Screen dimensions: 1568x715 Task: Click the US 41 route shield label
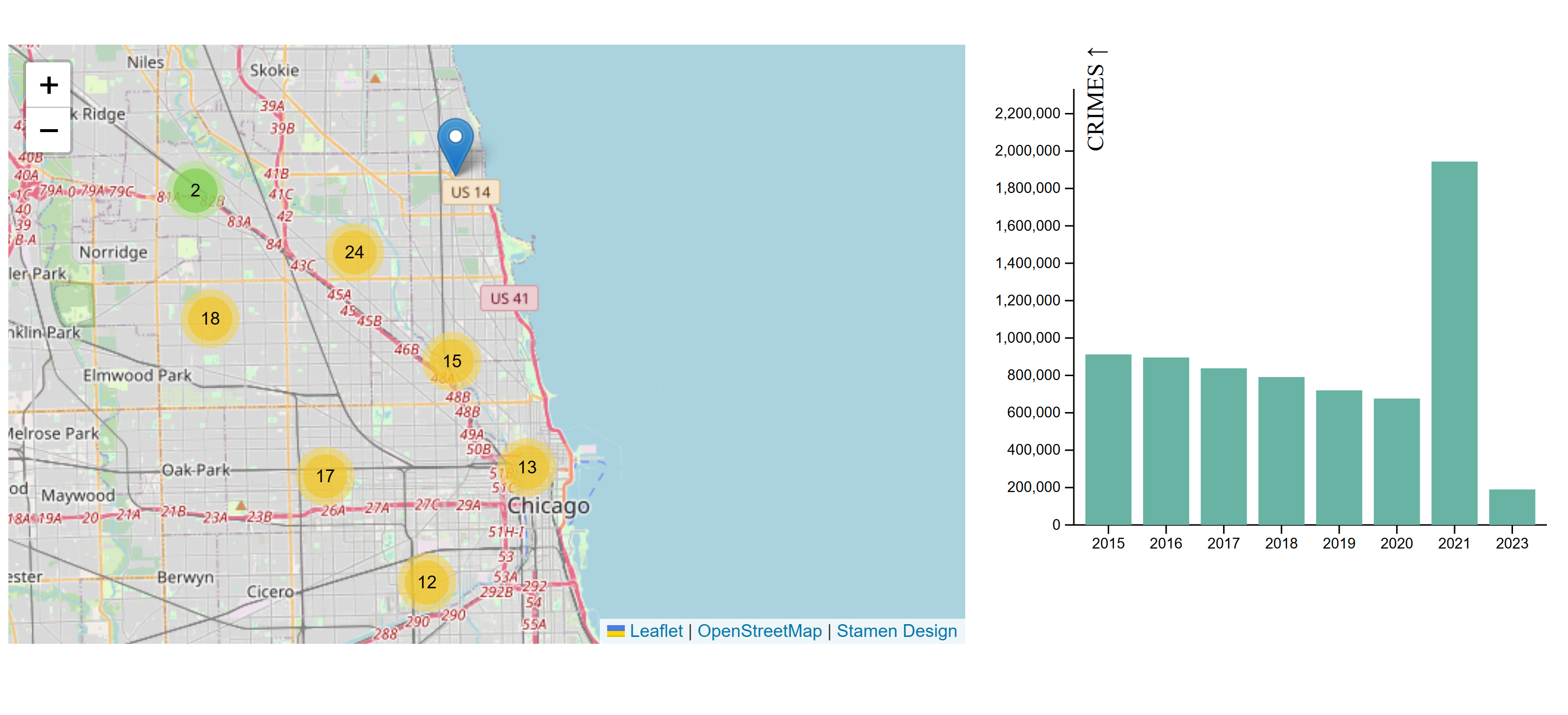[510, 298]
